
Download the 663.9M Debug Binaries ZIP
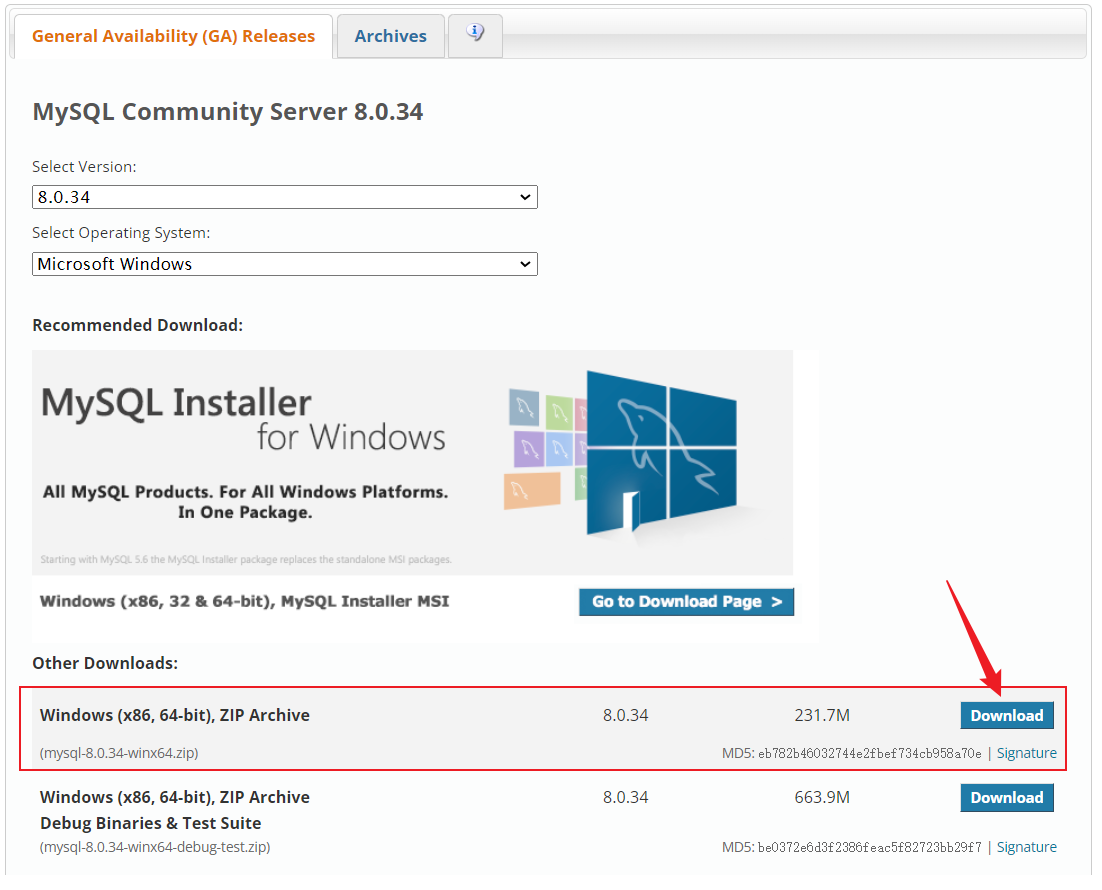click(1007, 798)
